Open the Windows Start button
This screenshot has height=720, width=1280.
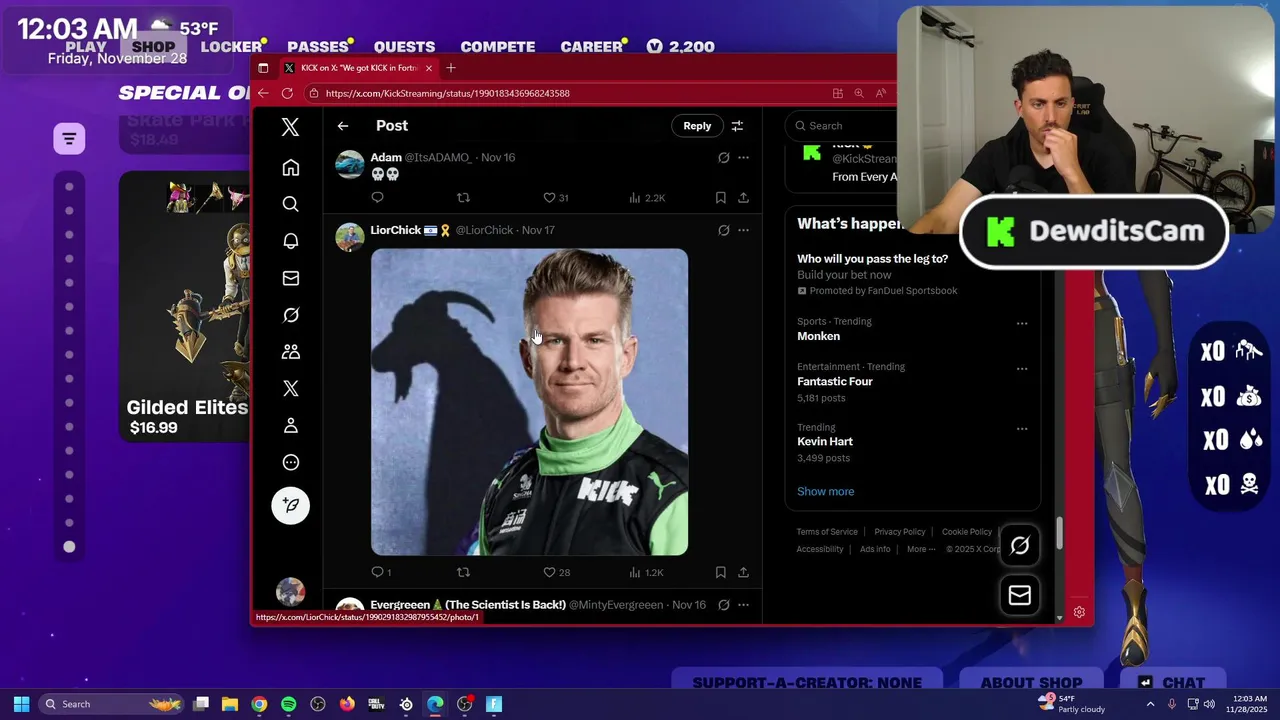pos(21,704)
